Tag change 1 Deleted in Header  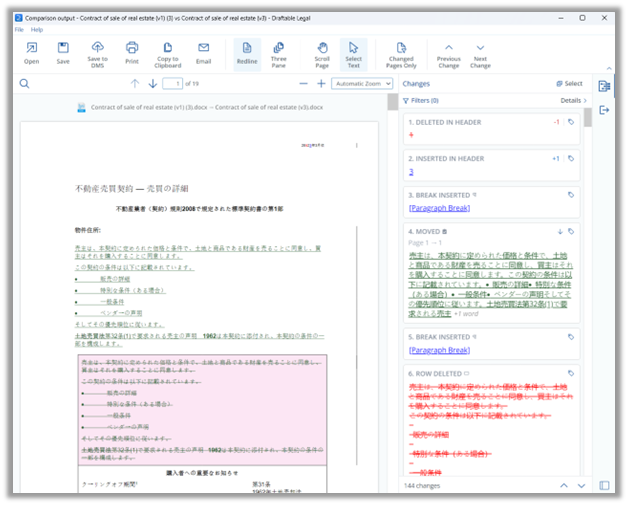point(571,122)
